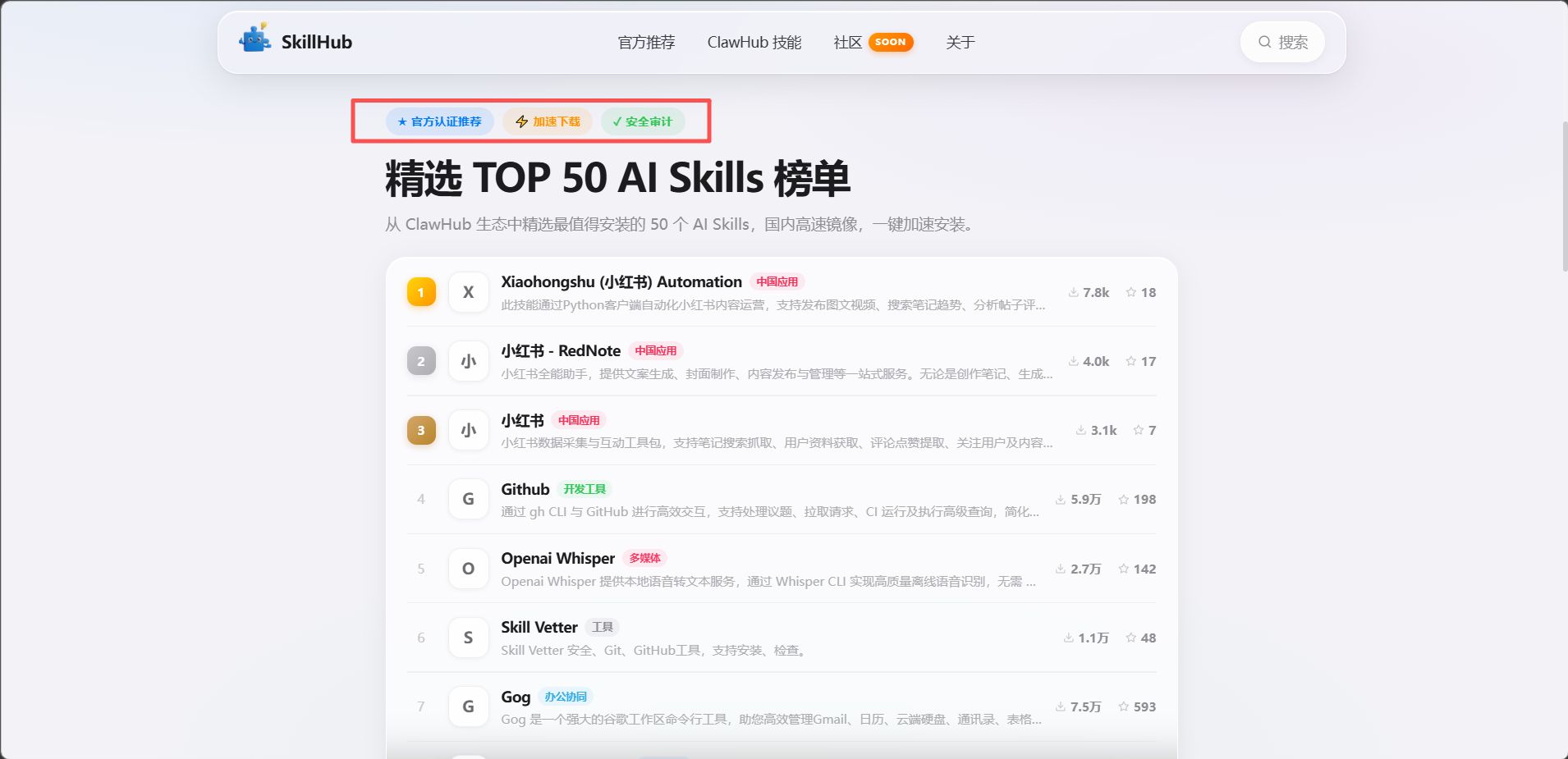The height and width of the screenshot is (759, 1568).
Task: Open the Skill Vetter skill title
Action: coord(539,627)
